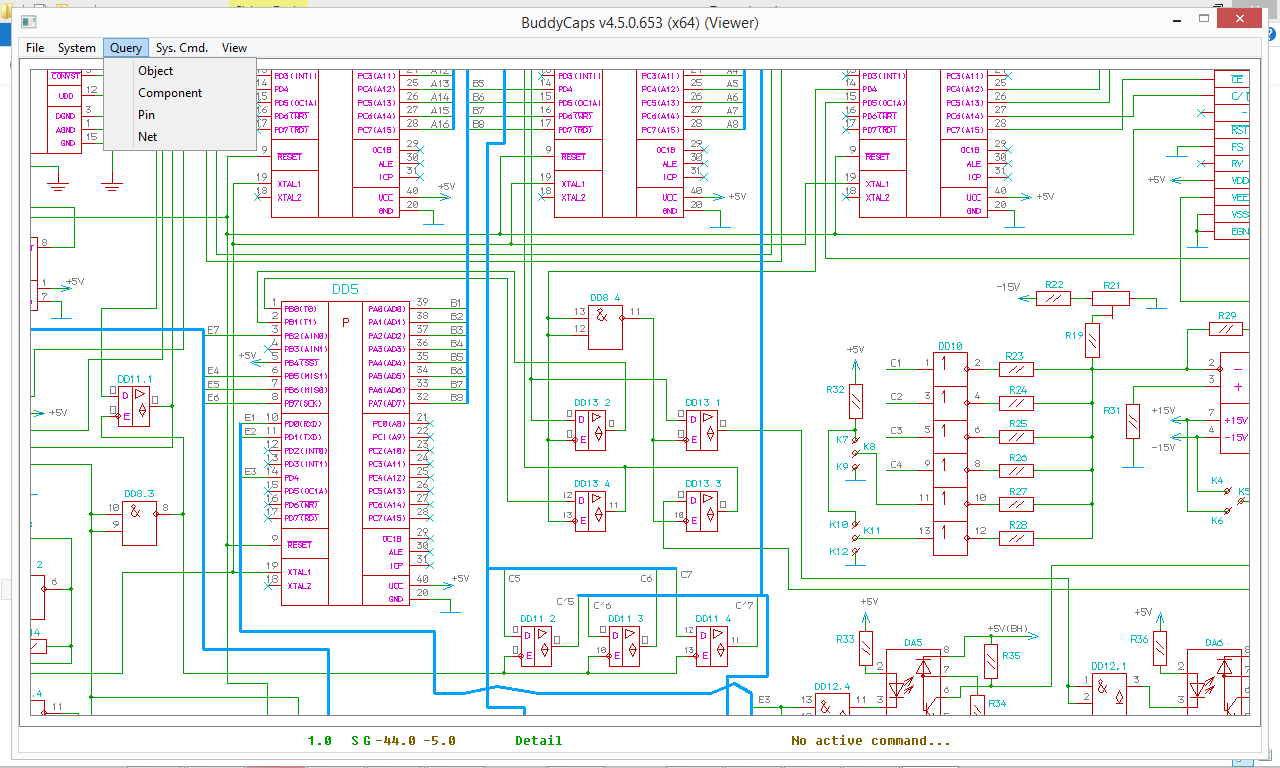Select the DD5 microcontroller chip label
1280x768 pixels.
coord(345,289)
